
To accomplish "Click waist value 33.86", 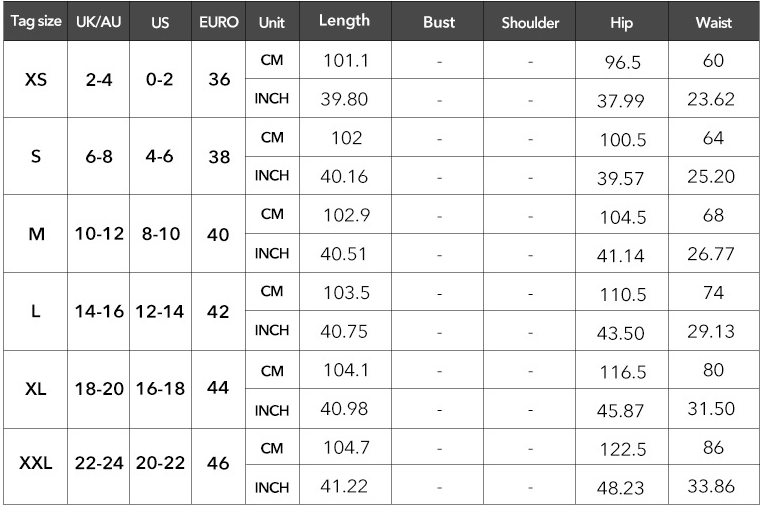I will tap(711, 486).
